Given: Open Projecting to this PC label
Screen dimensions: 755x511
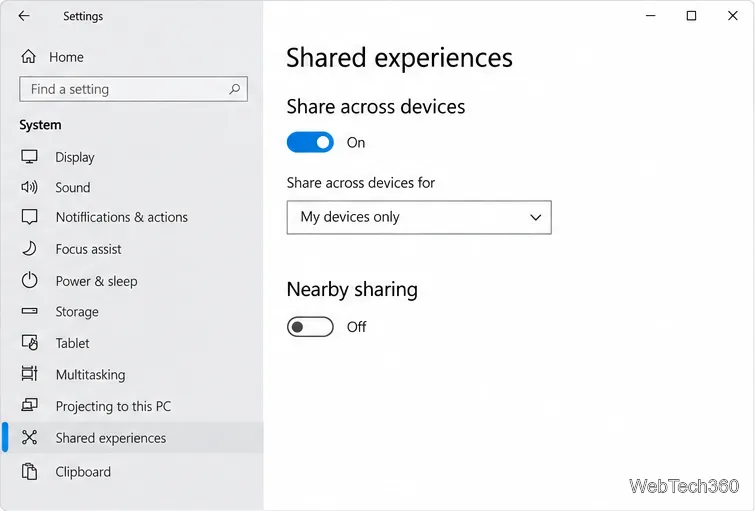Looking at the screenshot, I should point(113,406).
